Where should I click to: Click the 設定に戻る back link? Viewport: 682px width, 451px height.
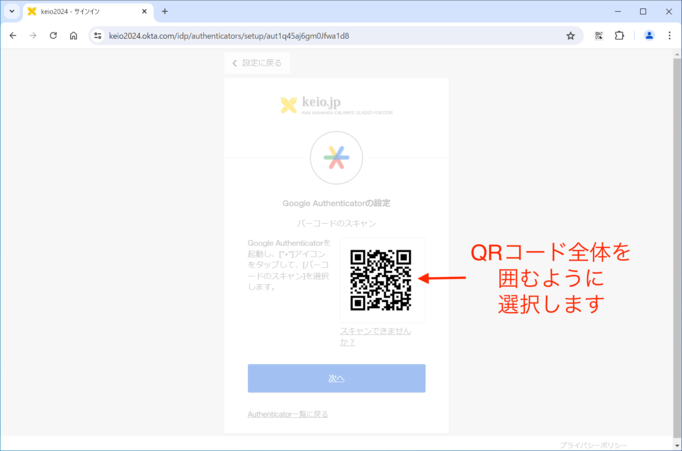coord(257,63)
